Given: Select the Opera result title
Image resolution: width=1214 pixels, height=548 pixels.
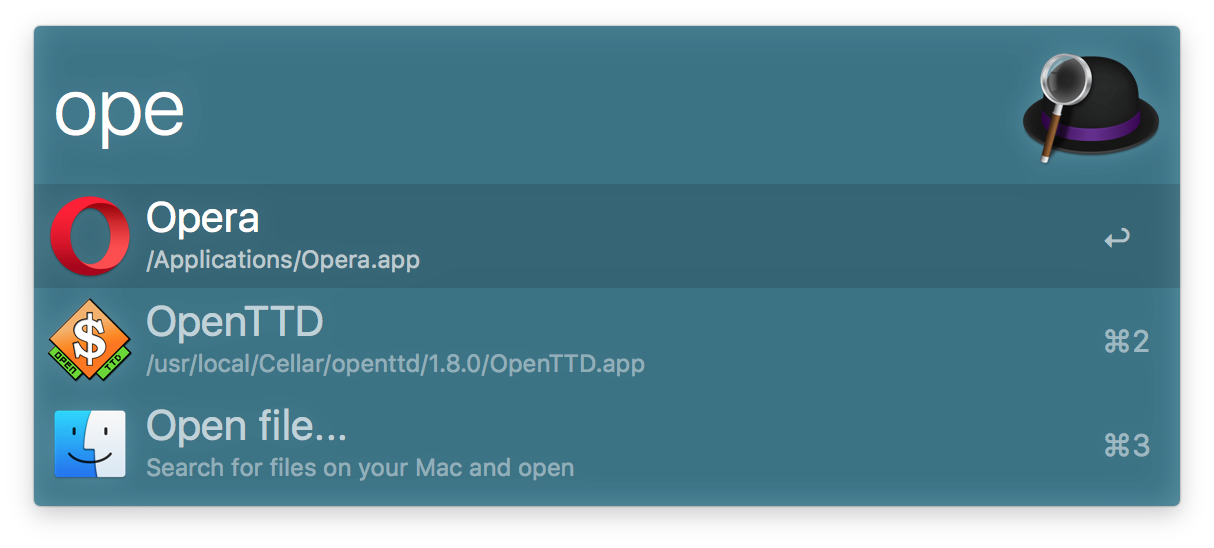Looking at the screenshot, I should [x=203, y=218].
